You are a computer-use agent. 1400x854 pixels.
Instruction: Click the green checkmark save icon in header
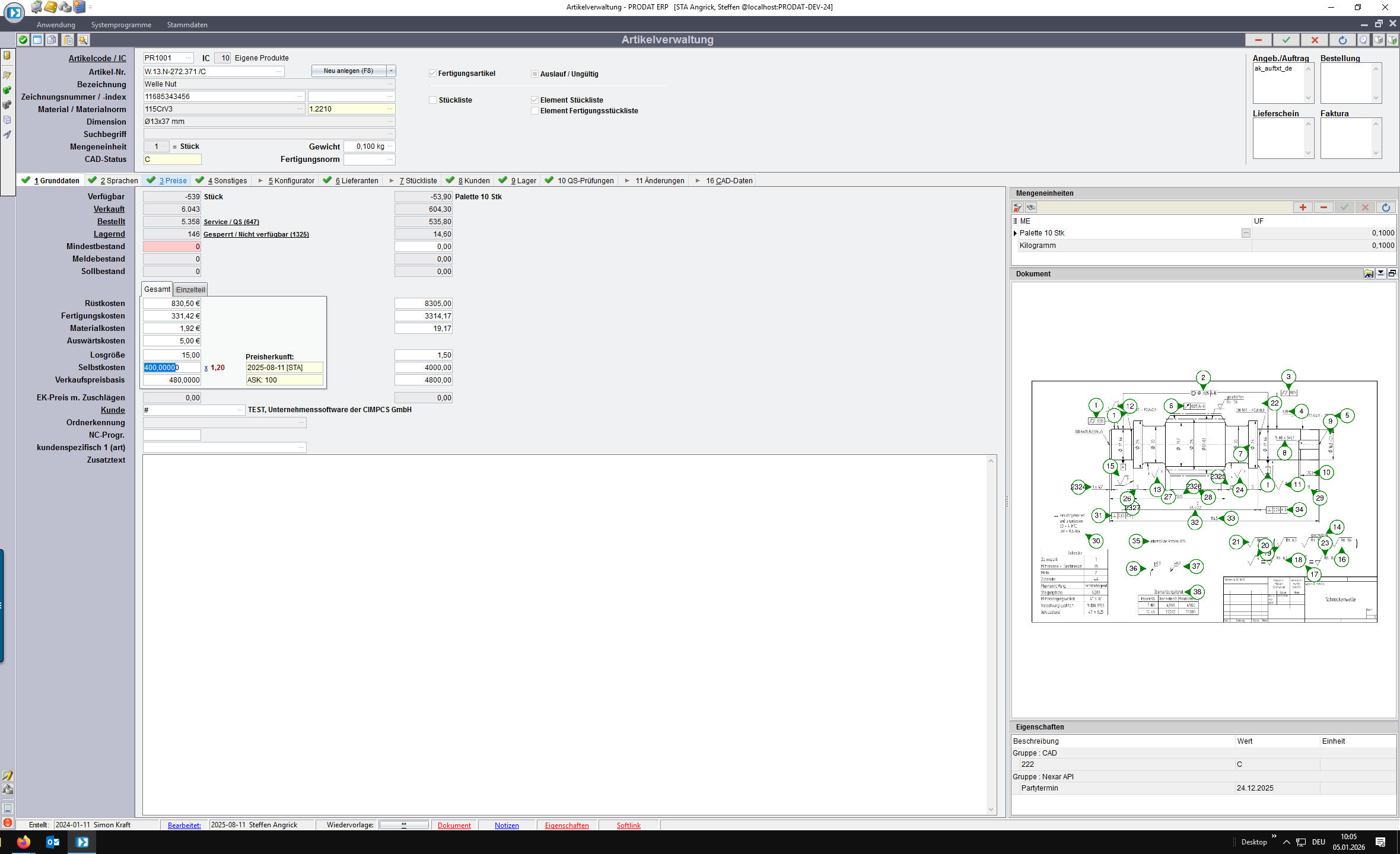click(x=1286, y=40)
